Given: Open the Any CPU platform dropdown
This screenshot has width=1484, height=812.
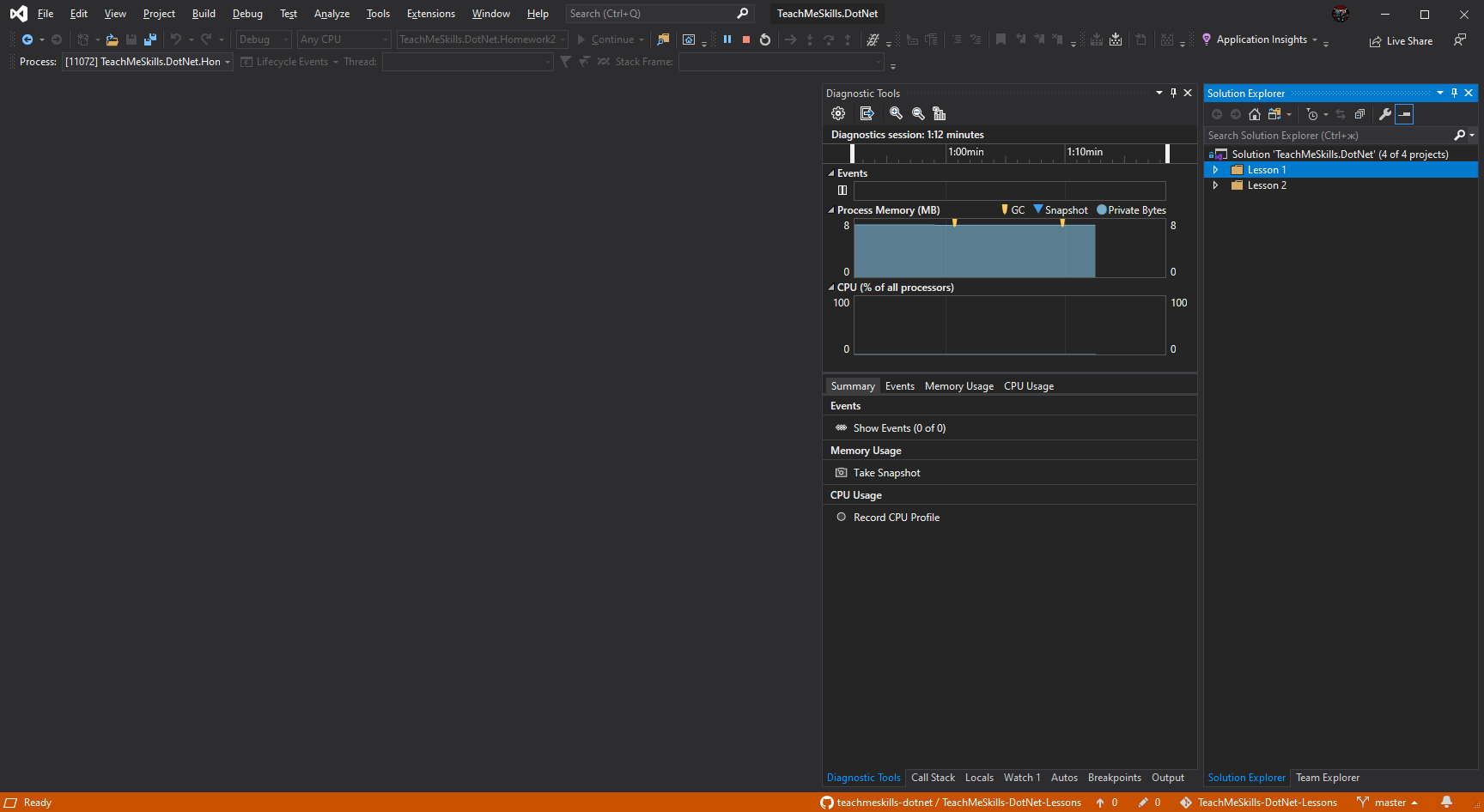Looking at the screenshot, I should (344, 39).
